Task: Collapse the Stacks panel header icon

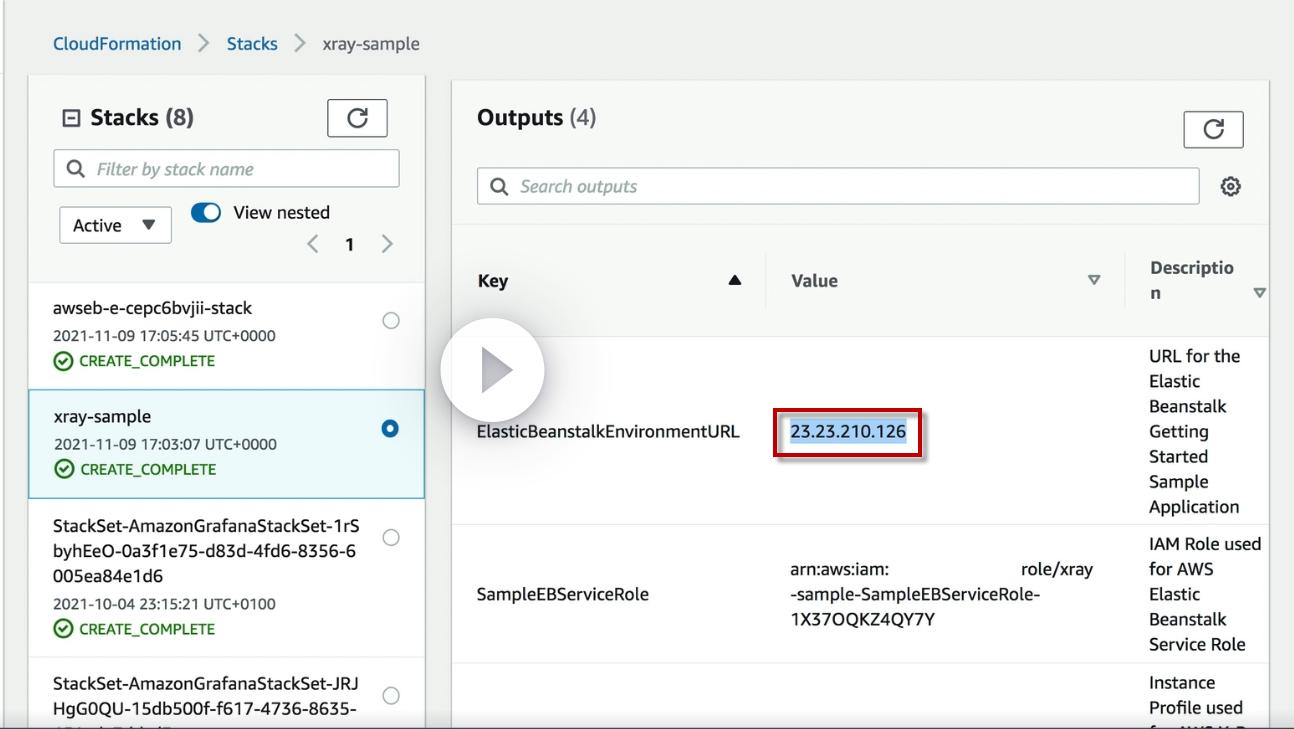Action: point(70,119)
